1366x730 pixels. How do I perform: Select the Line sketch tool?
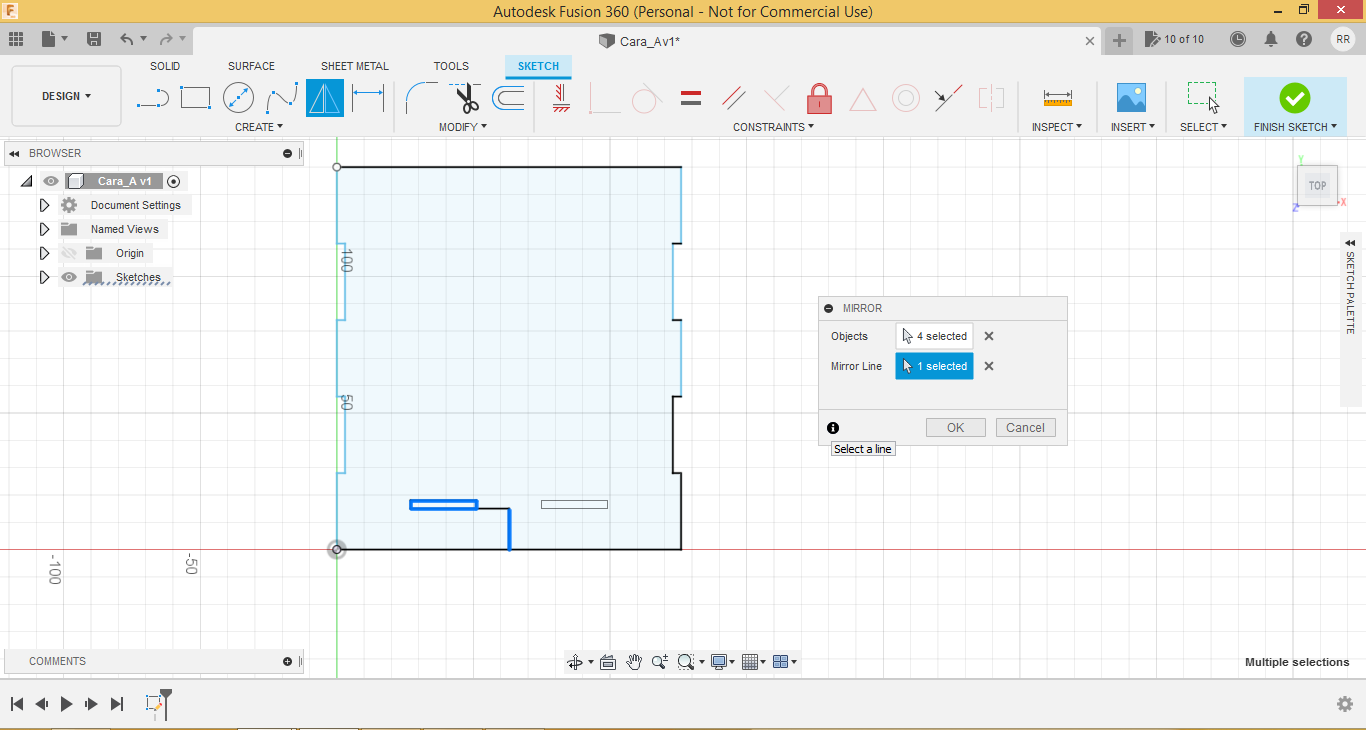pyautogui.click(x=152, y=98)
